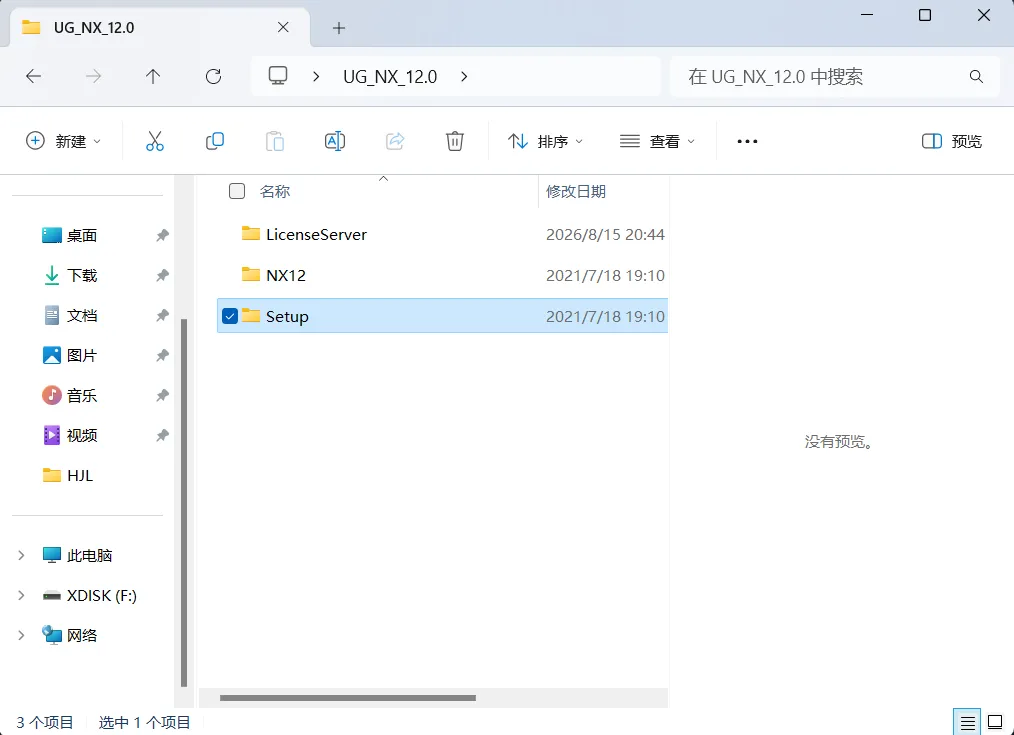Open the 排序 sort dropdown
The height and width of the screenshot is (735, 1014).
pyautogui.click(x=545, y=141)
